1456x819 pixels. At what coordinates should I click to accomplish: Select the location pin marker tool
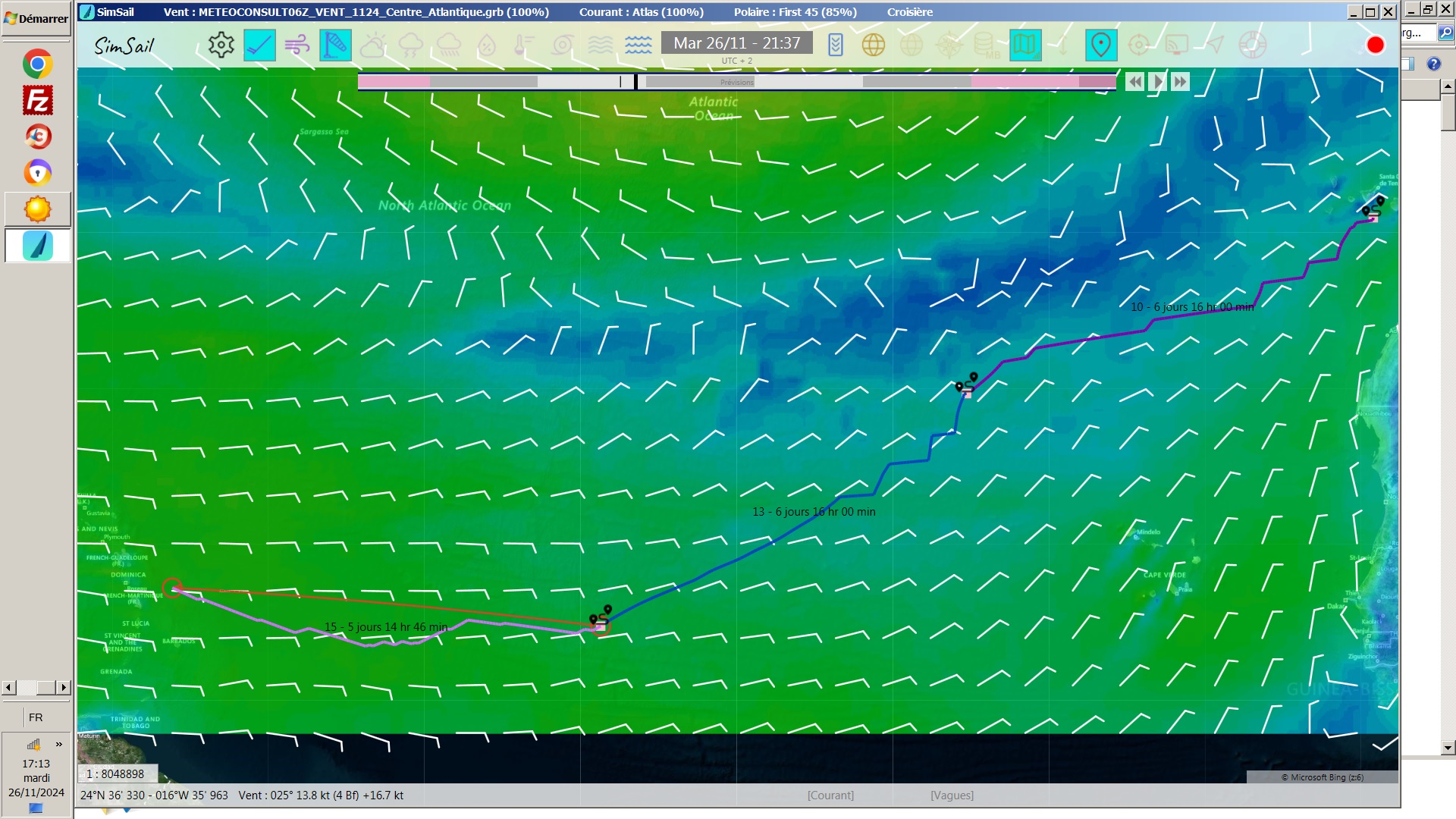(1100, 45)
